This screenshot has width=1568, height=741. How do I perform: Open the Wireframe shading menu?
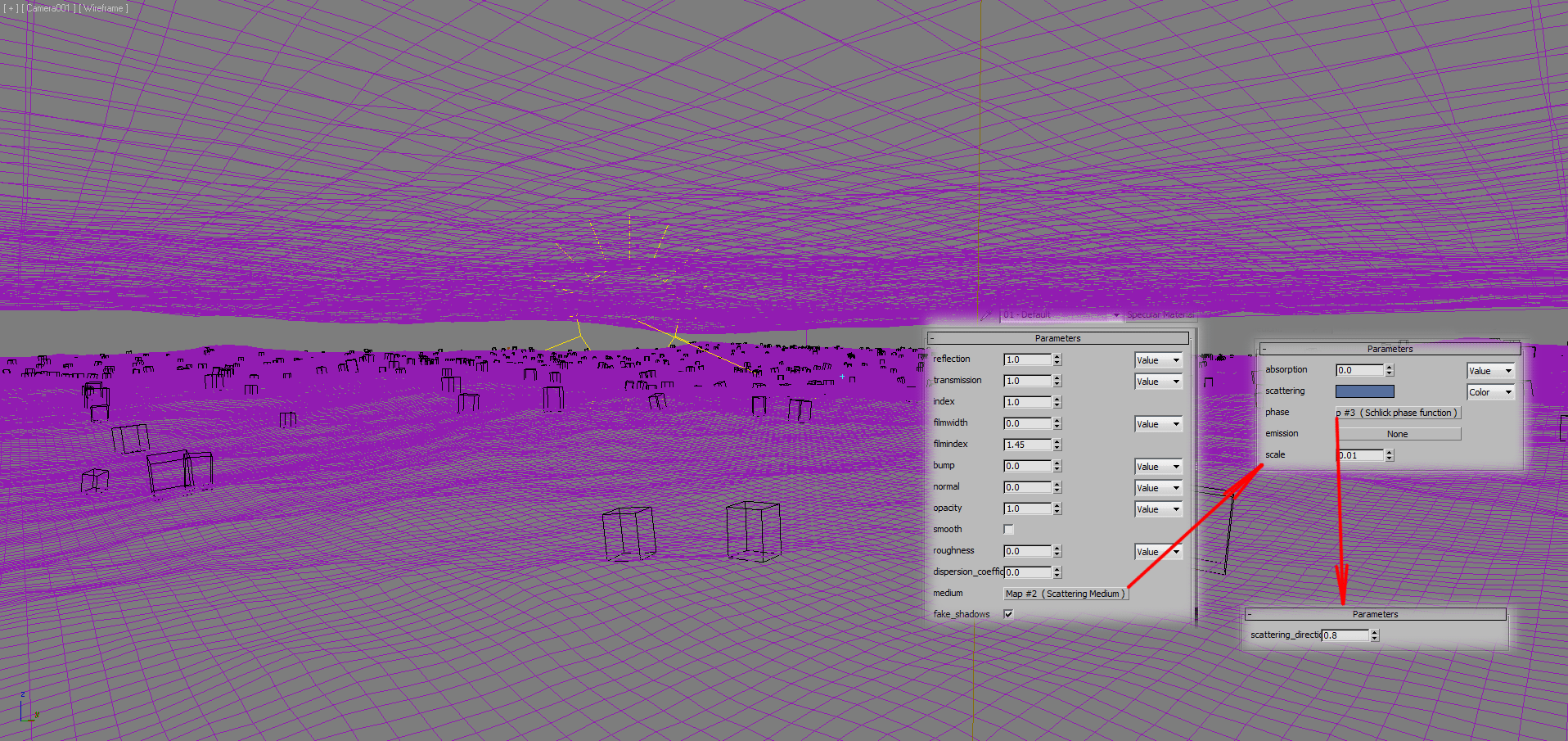pos(104,8)
